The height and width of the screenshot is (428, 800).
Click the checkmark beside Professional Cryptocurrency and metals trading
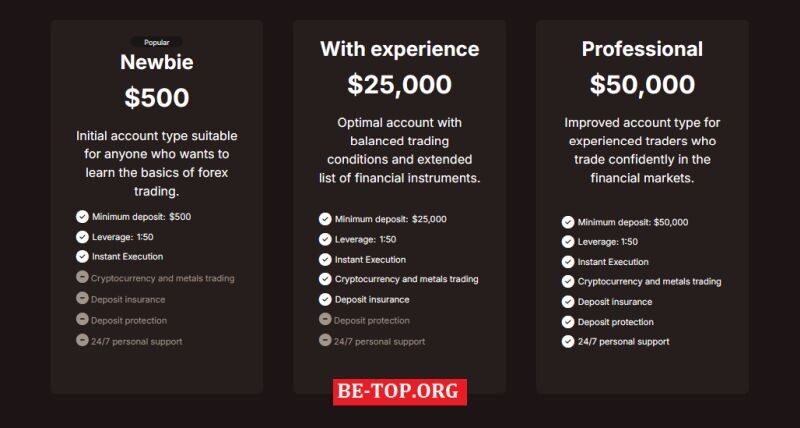(x=568, y=282)
